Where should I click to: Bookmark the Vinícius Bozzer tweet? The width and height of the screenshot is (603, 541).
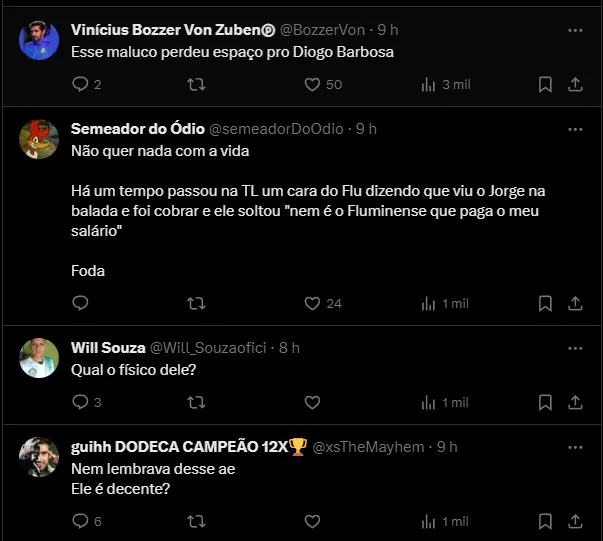pyautogui.click(x=545, y=85)
